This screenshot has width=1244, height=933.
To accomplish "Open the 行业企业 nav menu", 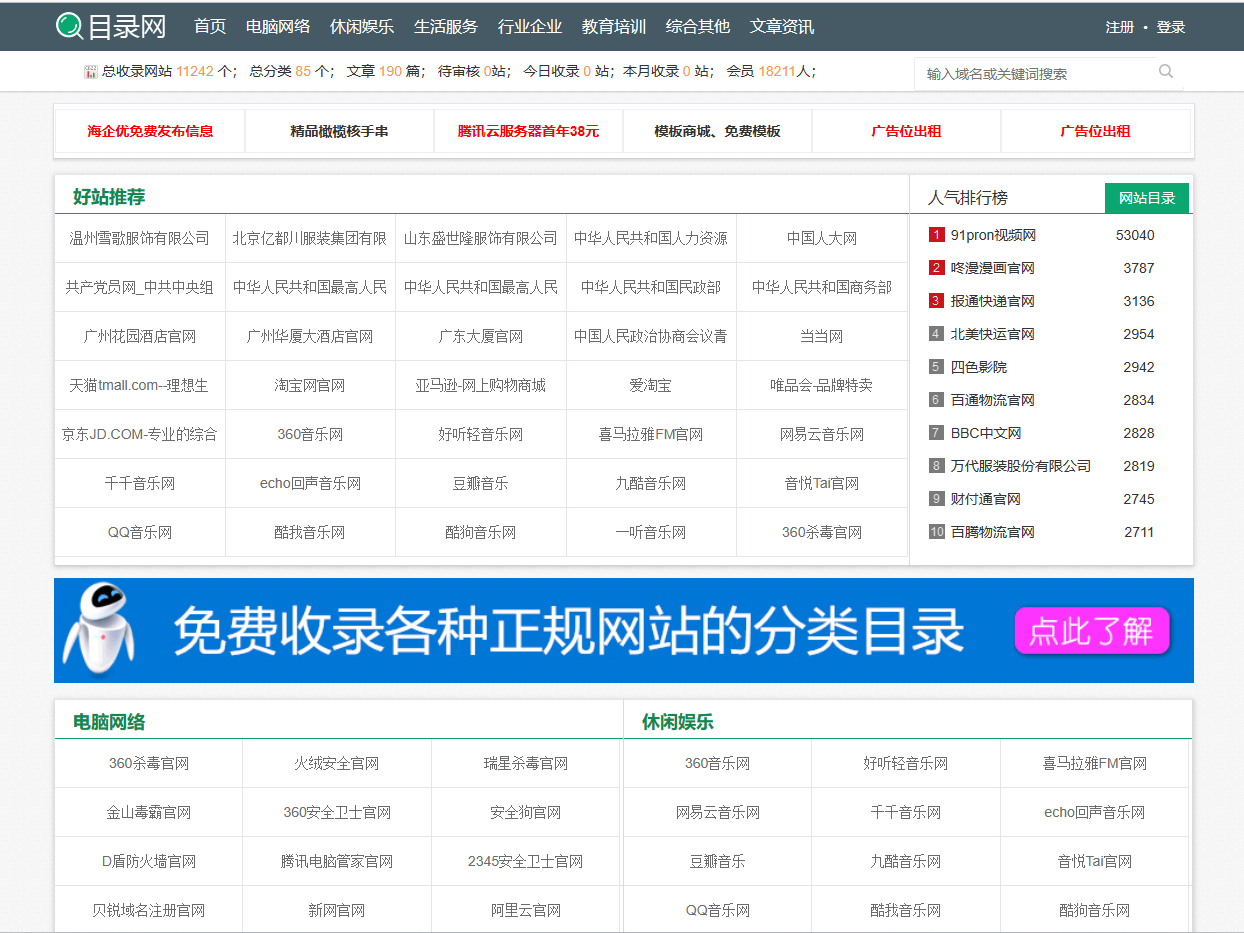I will 530,27.
